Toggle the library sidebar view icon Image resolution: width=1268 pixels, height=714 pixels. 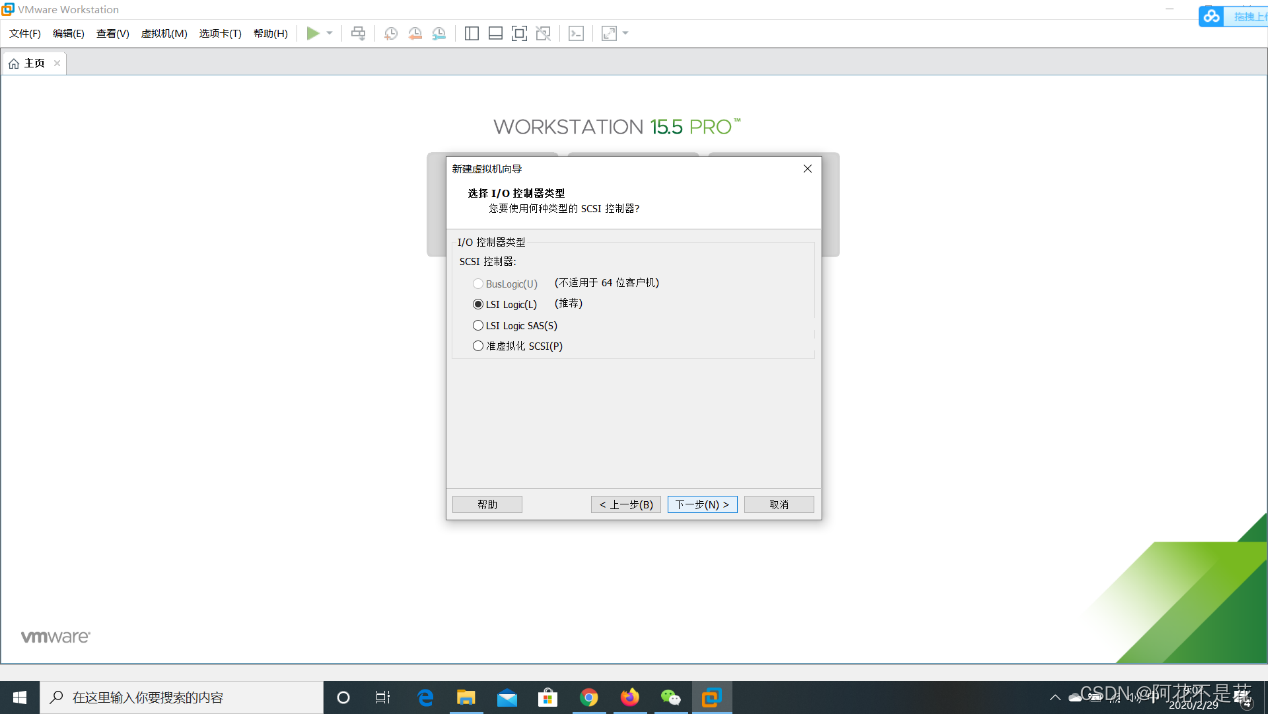(472, 33)
